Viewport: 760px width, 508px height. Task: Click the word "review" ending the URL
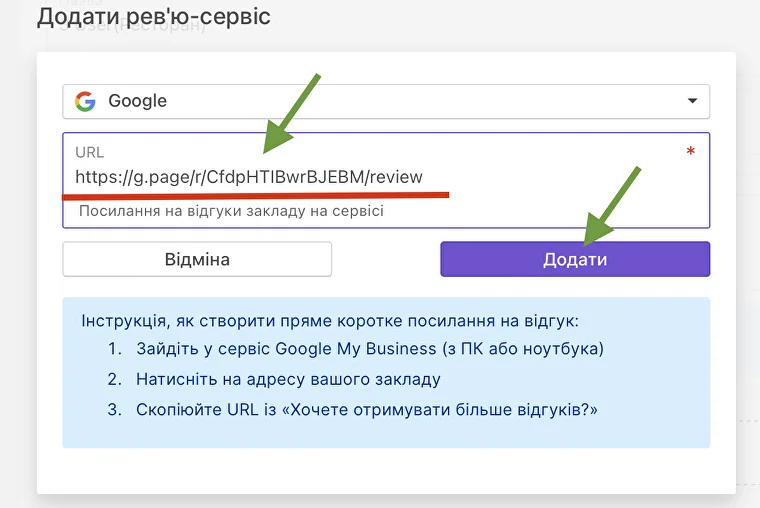pos(395,177)
